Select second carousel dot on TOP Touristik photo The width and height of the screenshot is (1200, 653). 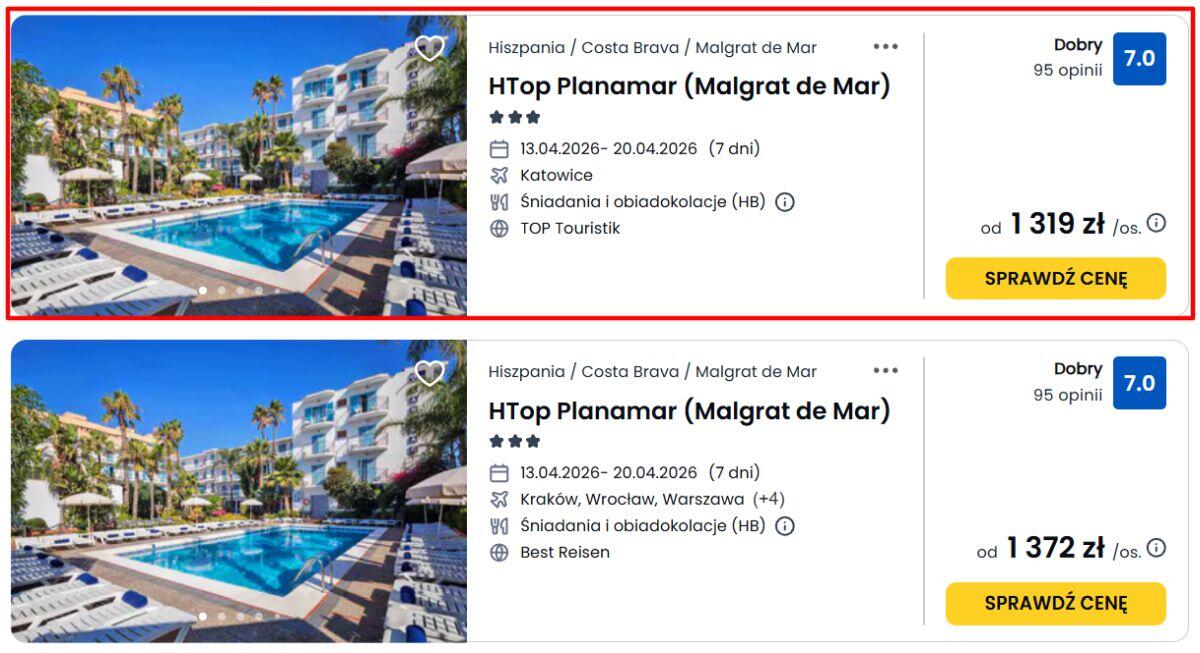[221, 291]
